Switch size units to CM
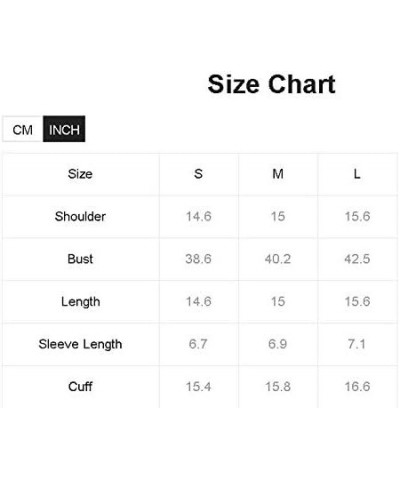Image resolution: width=400 pixels, height=480 pixels. point(22,129)
